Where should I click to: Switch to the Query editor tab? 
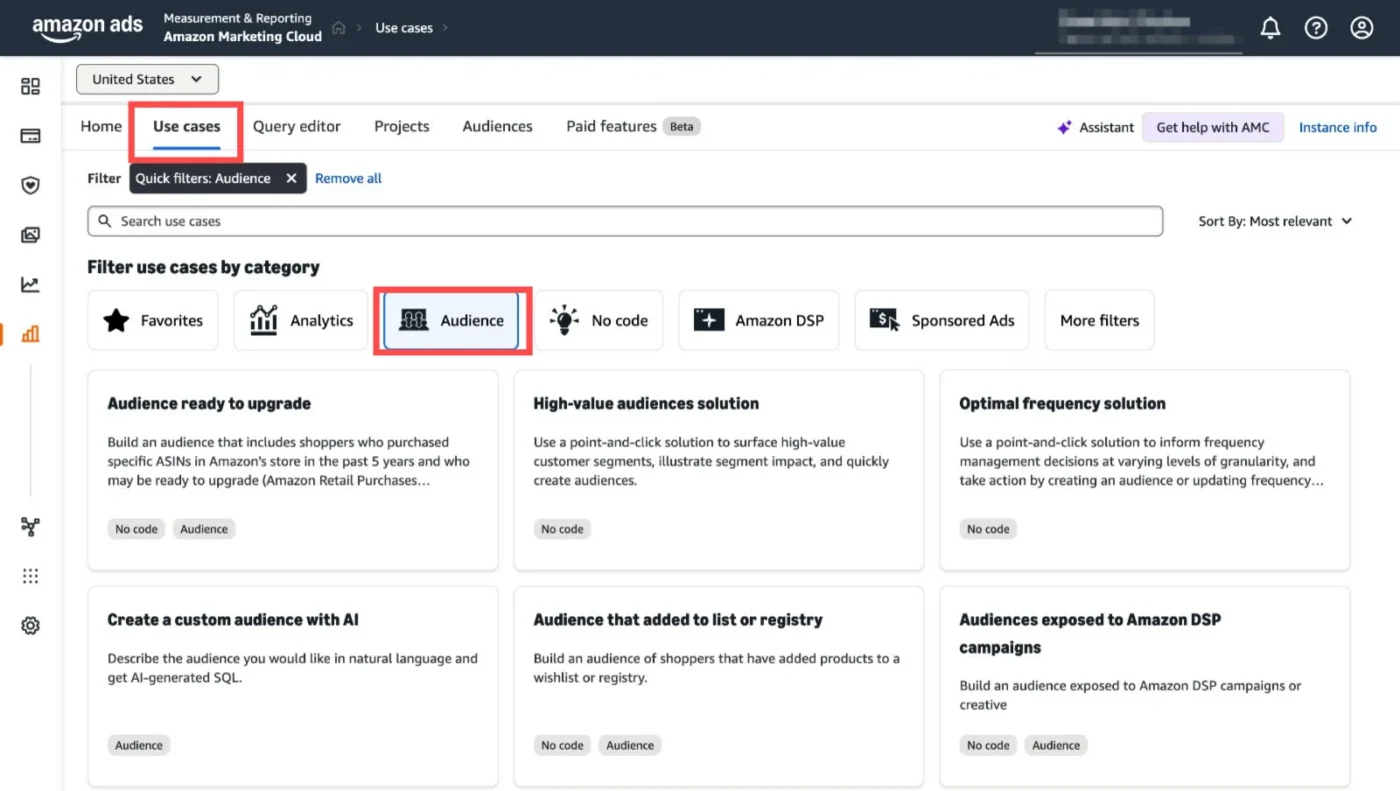[296, 127]
